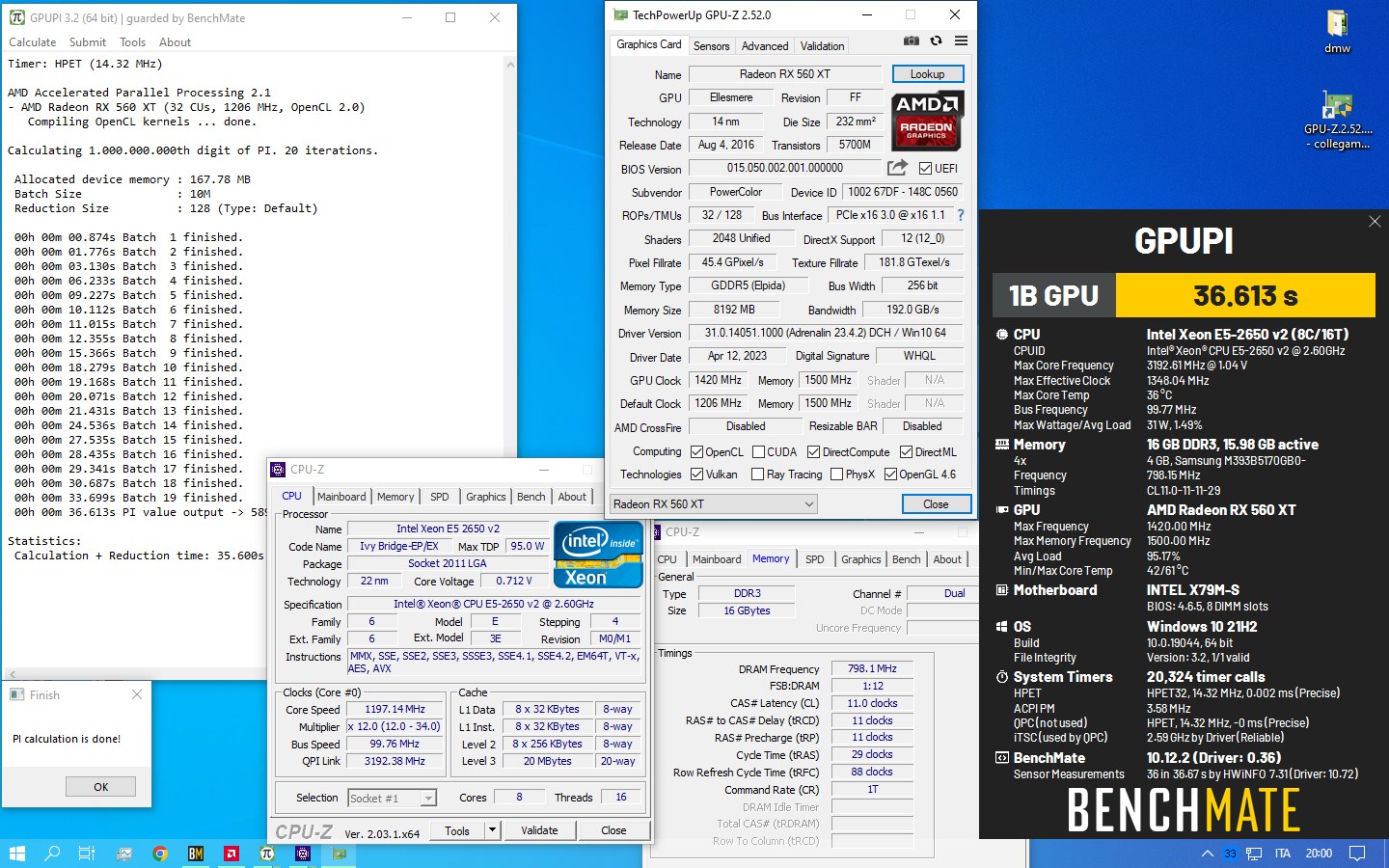Click the Radeon RX 560 XT name field
Viewport: 1389px width, 868px height.
[x=785, y=74]
